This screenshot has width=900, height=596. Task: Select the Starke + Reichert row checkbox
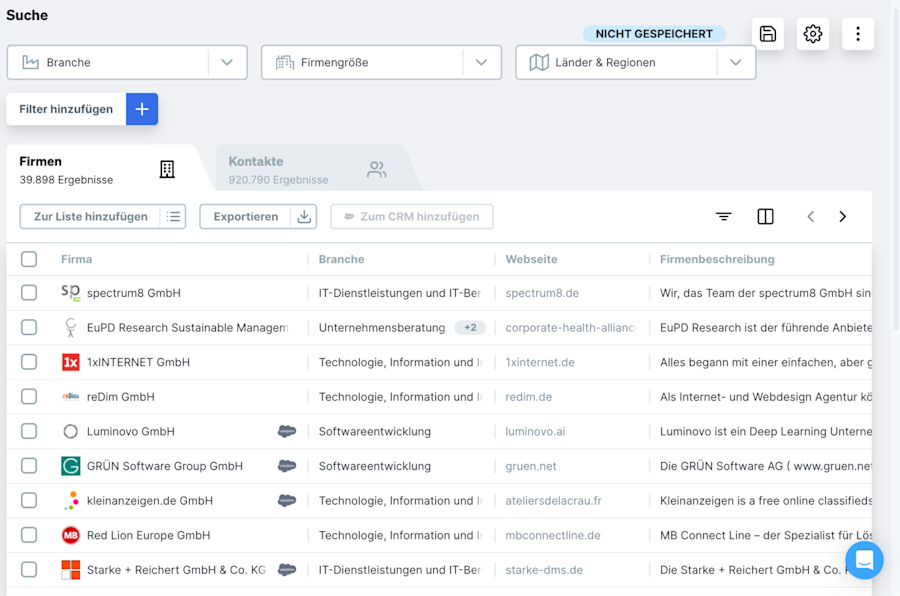(x=29, y=570)
